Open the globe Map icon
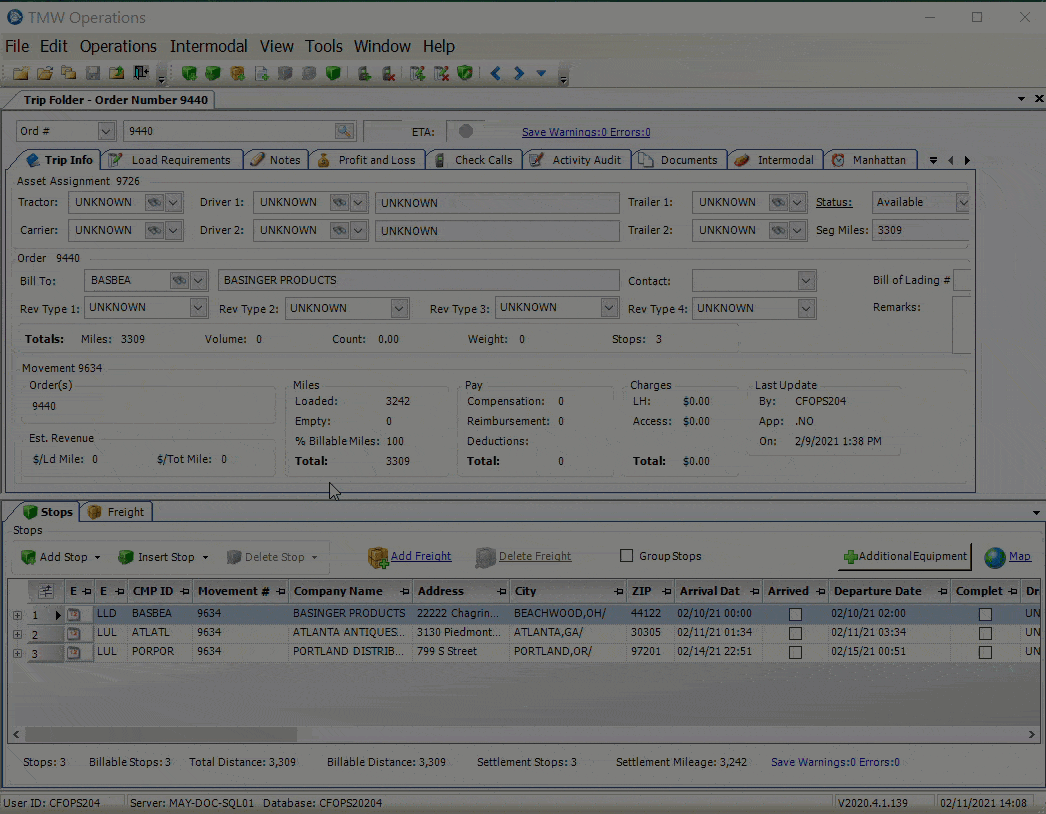This screenshot has height=814, width=1046. point(995,557)
